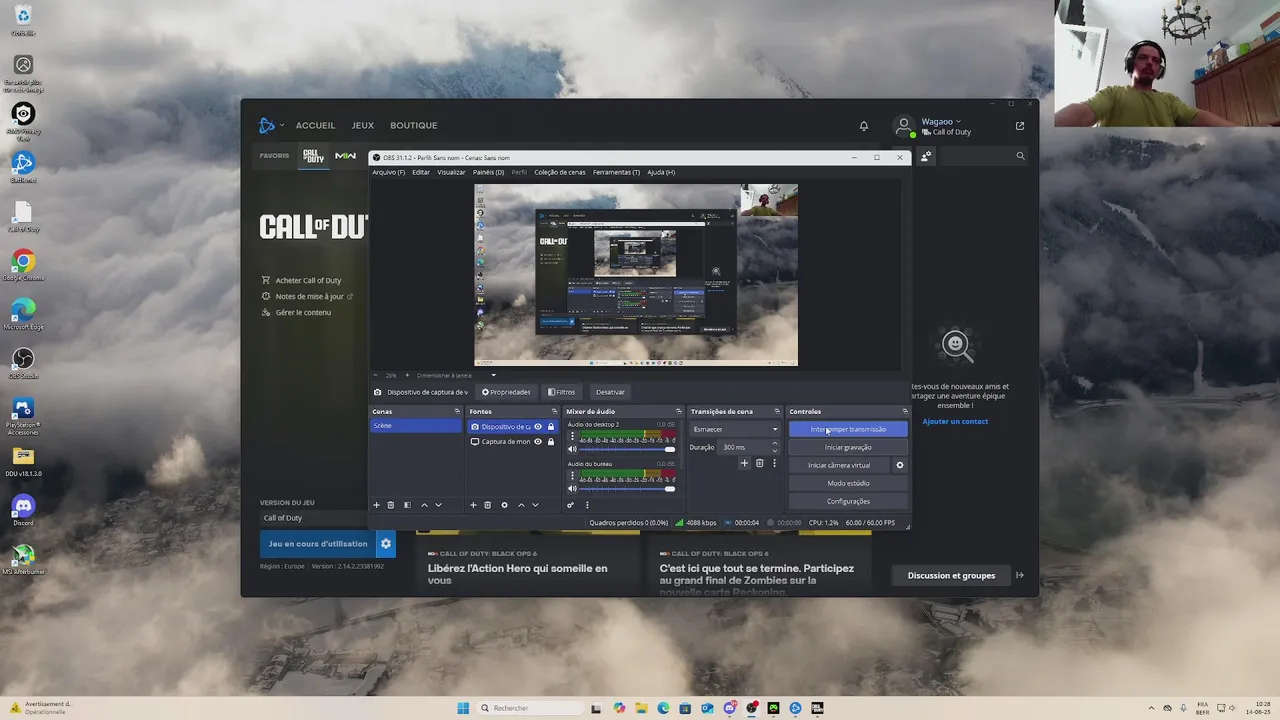Open the OBS Studio desktop shortcut
The image size is (1280, 720).
(x=23, y=362)
